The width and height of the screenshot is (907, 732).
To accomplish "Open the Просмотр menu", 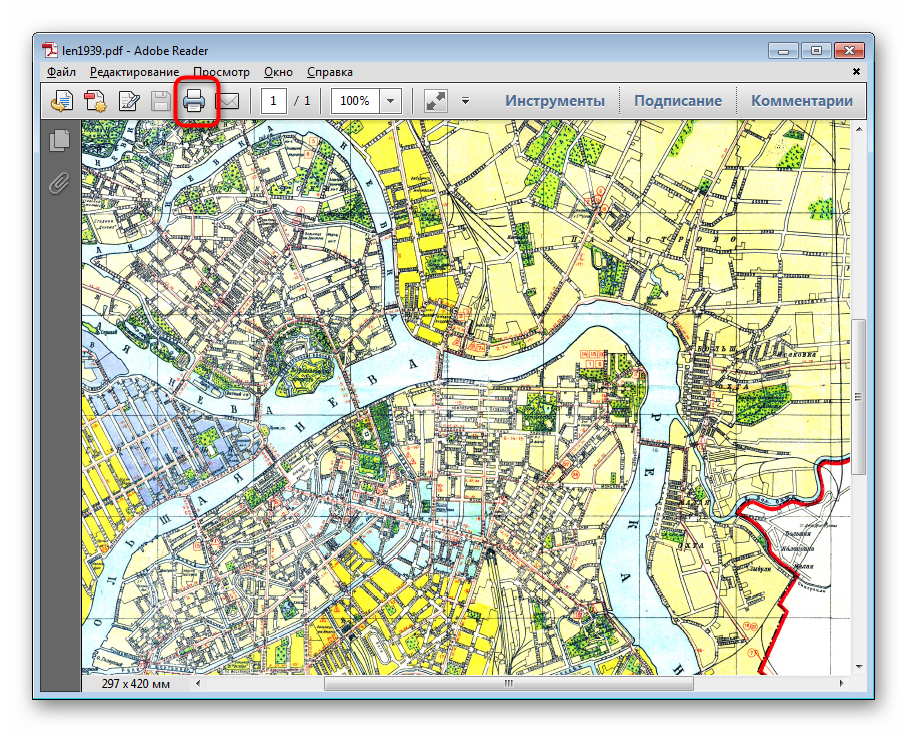I will tap(221, 72).
